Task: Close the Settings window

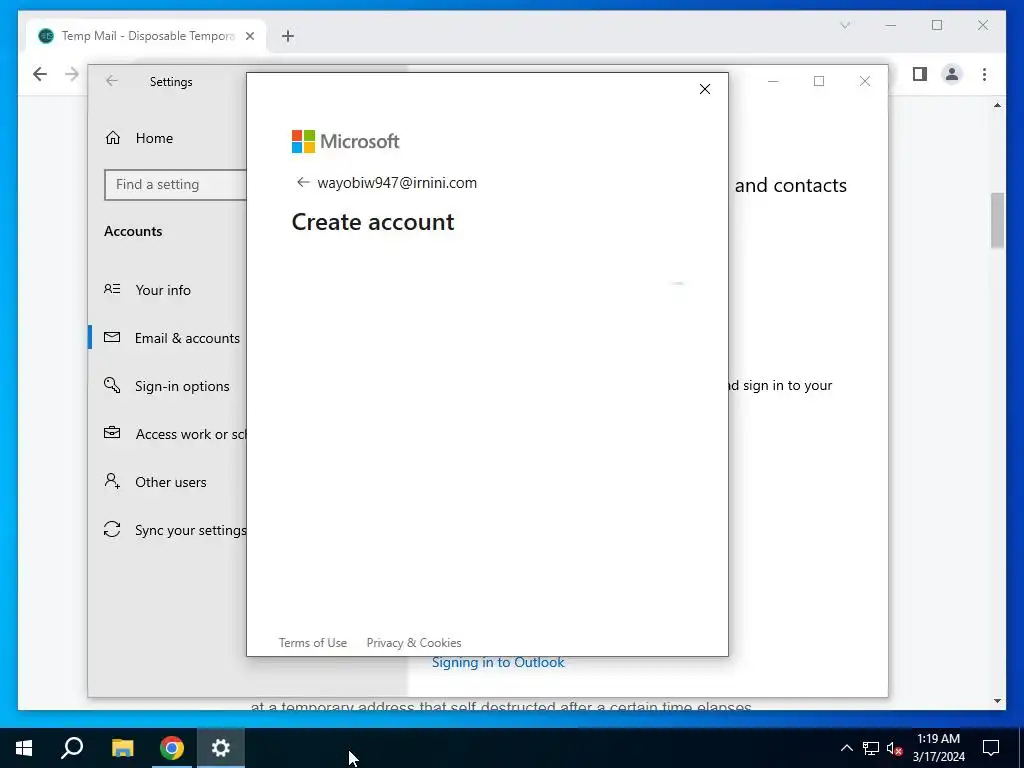Action: [x=865, y=81]
